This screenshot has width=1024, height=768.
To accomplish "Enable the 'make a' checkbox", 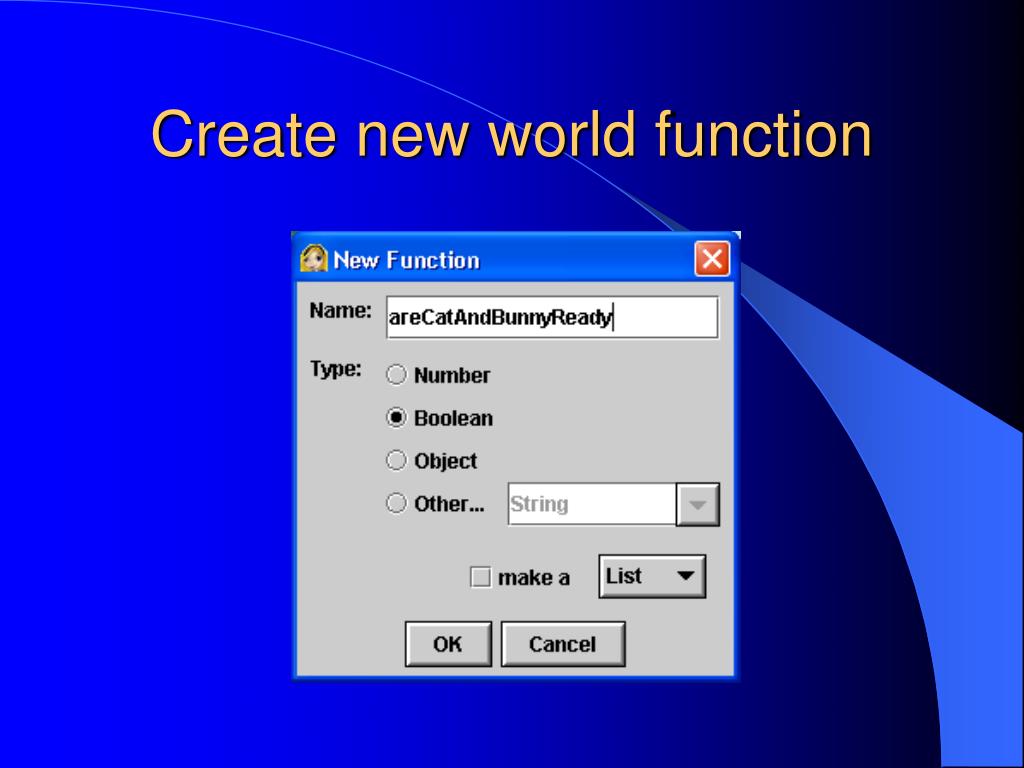I will point(481,577).
